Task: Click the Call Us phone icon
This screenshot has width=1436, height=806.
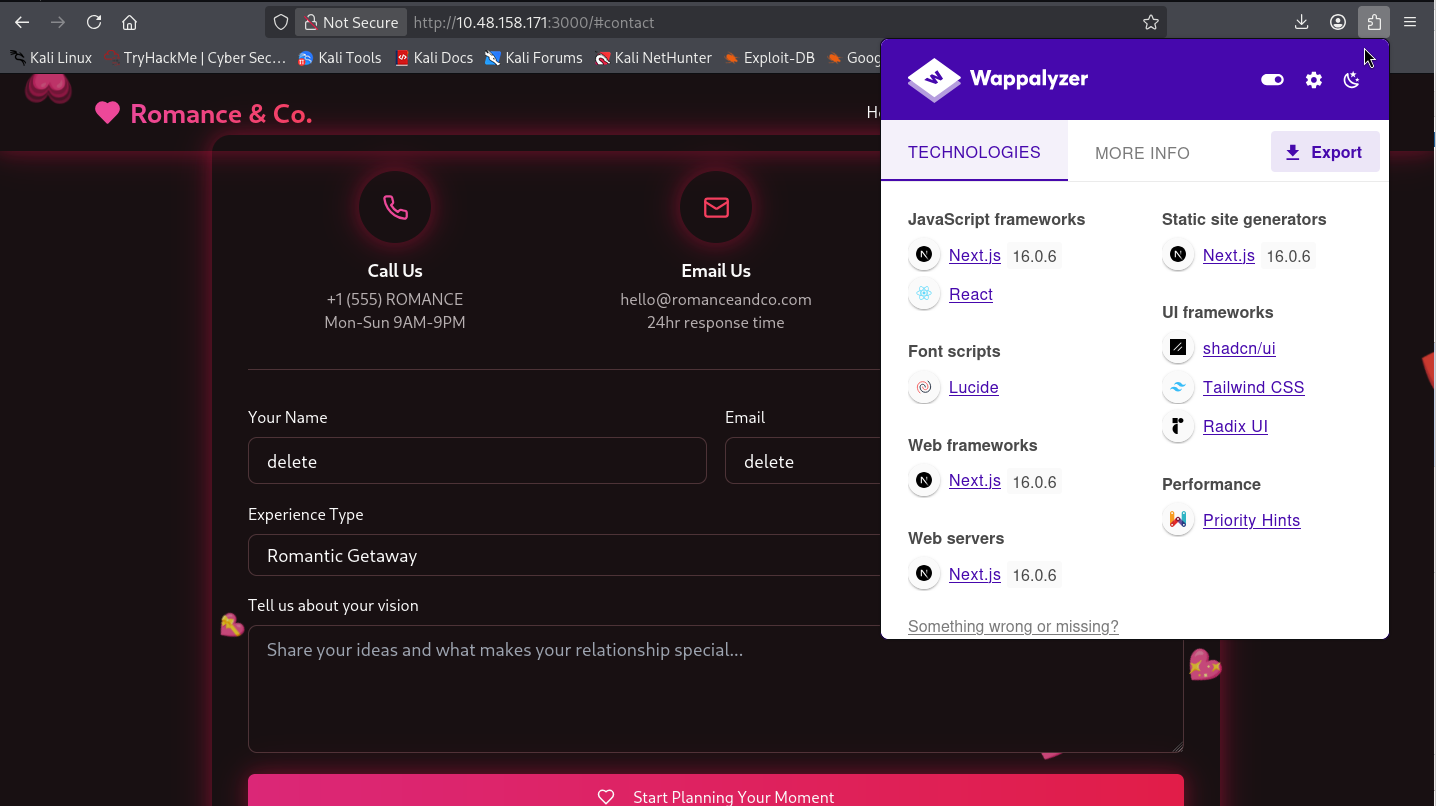Action: tap(395, 207)
